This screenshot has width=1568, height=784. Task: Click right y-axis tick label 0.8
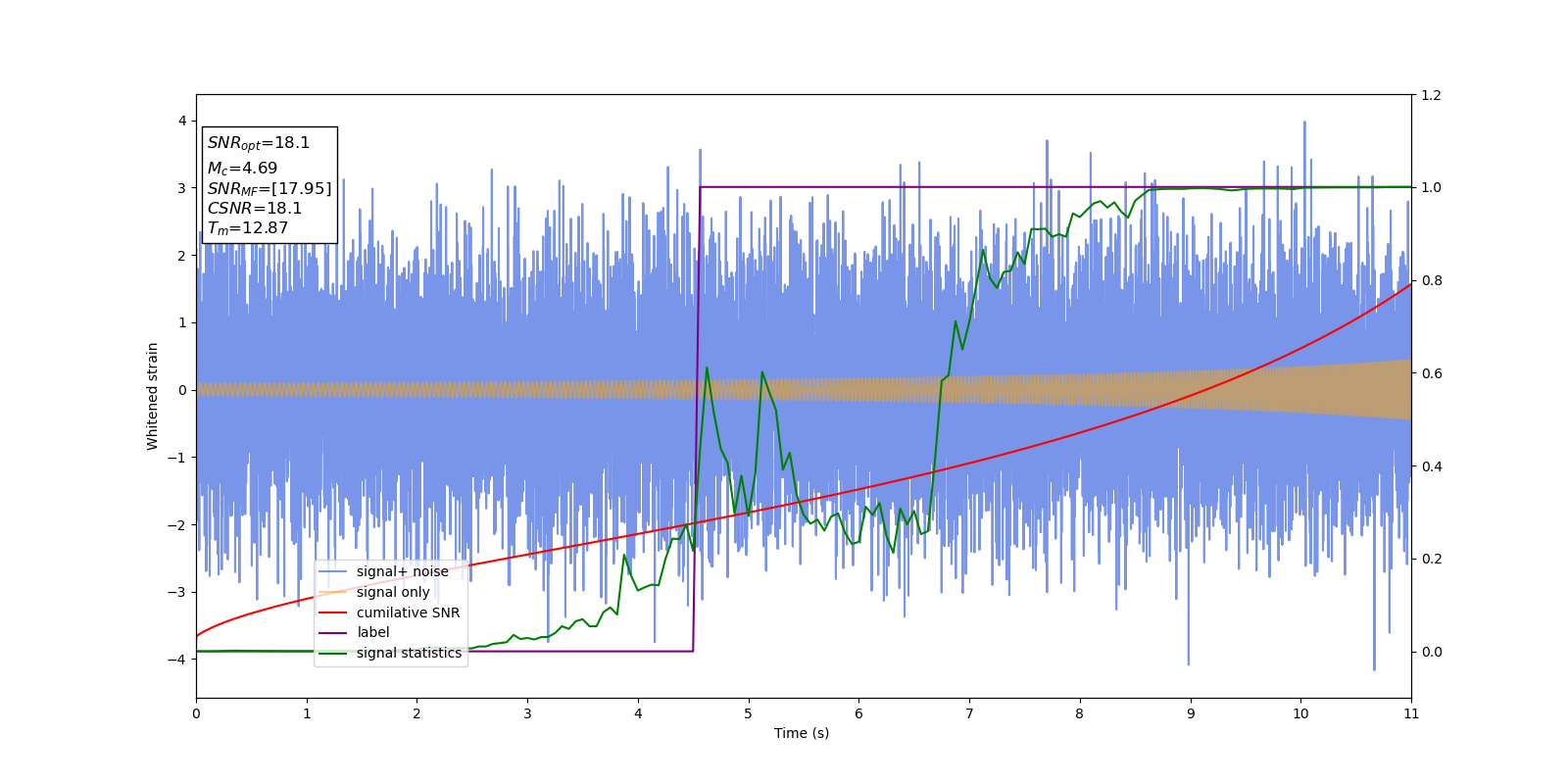pyautogui.click(x=1432, y=280)
